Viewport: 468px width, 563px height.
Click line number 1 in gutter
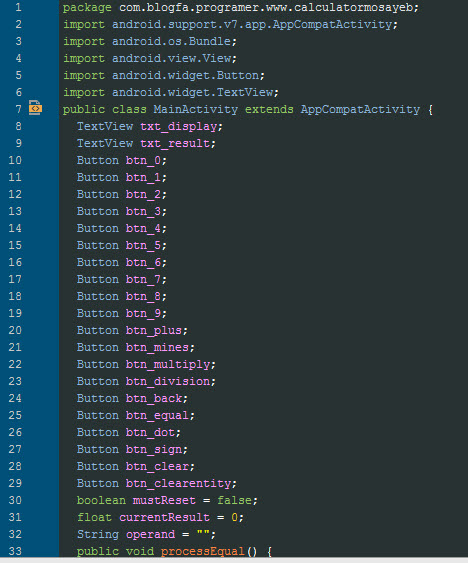[18, 7]
